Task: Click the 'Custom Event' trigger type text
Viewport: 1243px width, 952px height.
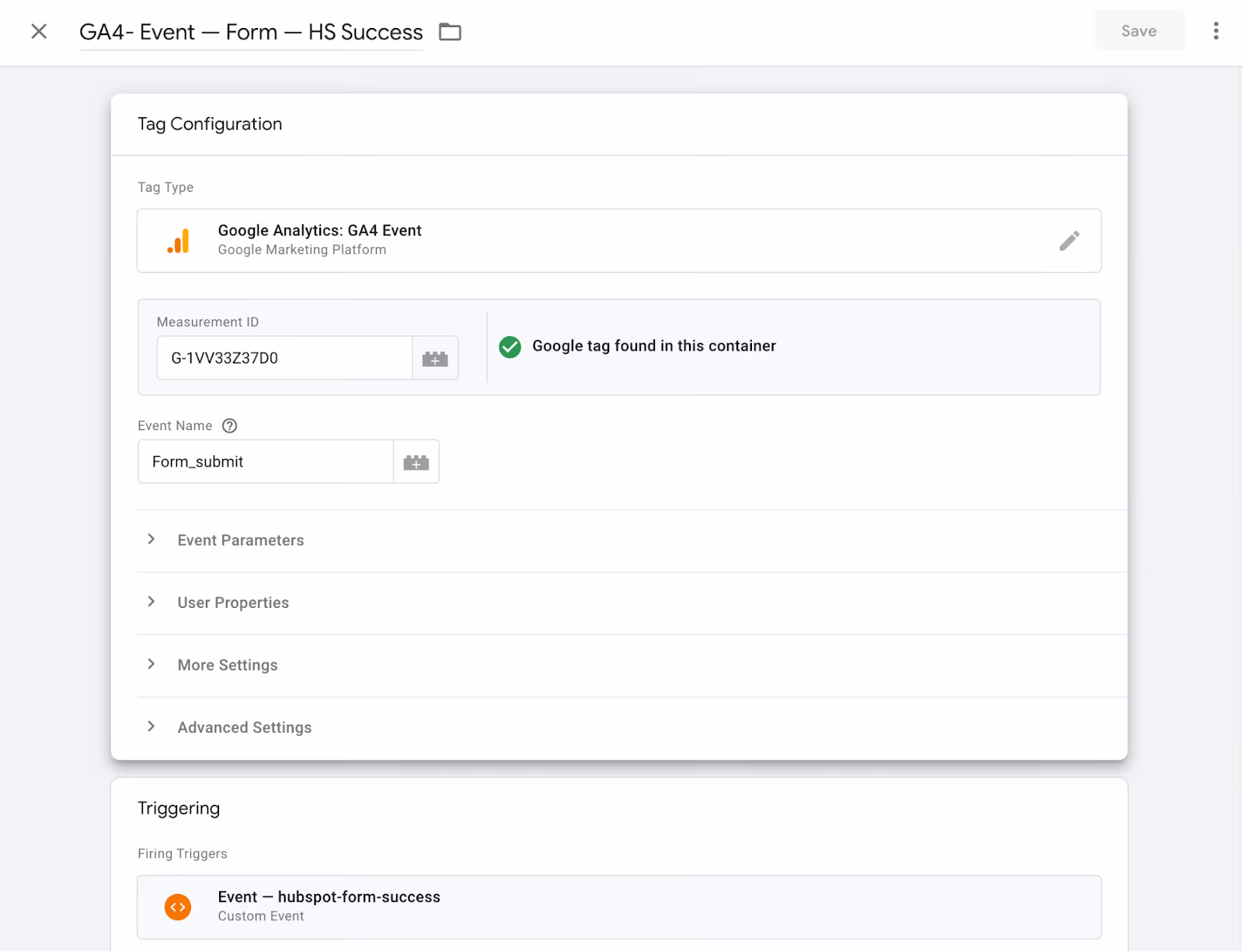Action: pyautogui.click(x=261, y=916)
